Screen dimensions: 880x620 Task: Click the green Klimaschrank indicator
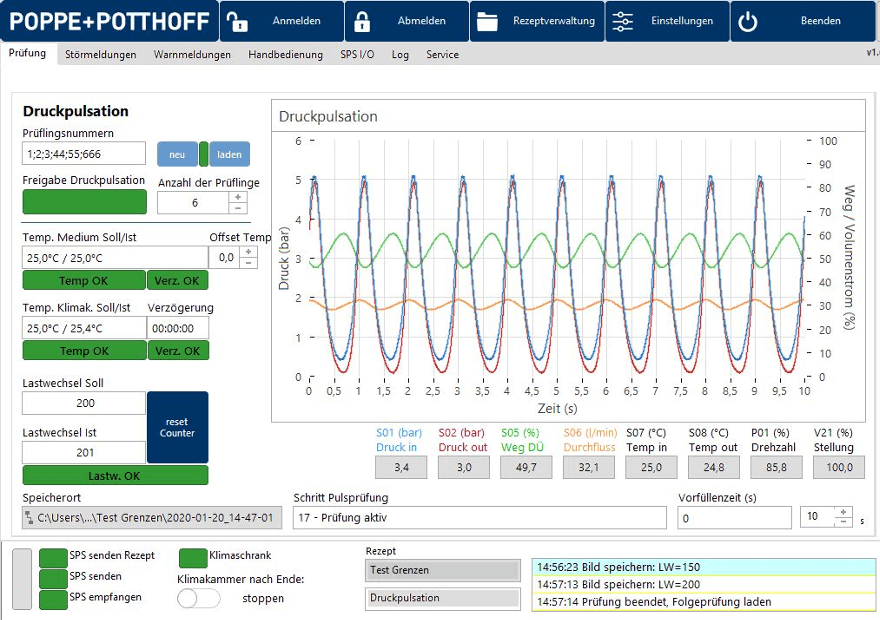(193, 557)
